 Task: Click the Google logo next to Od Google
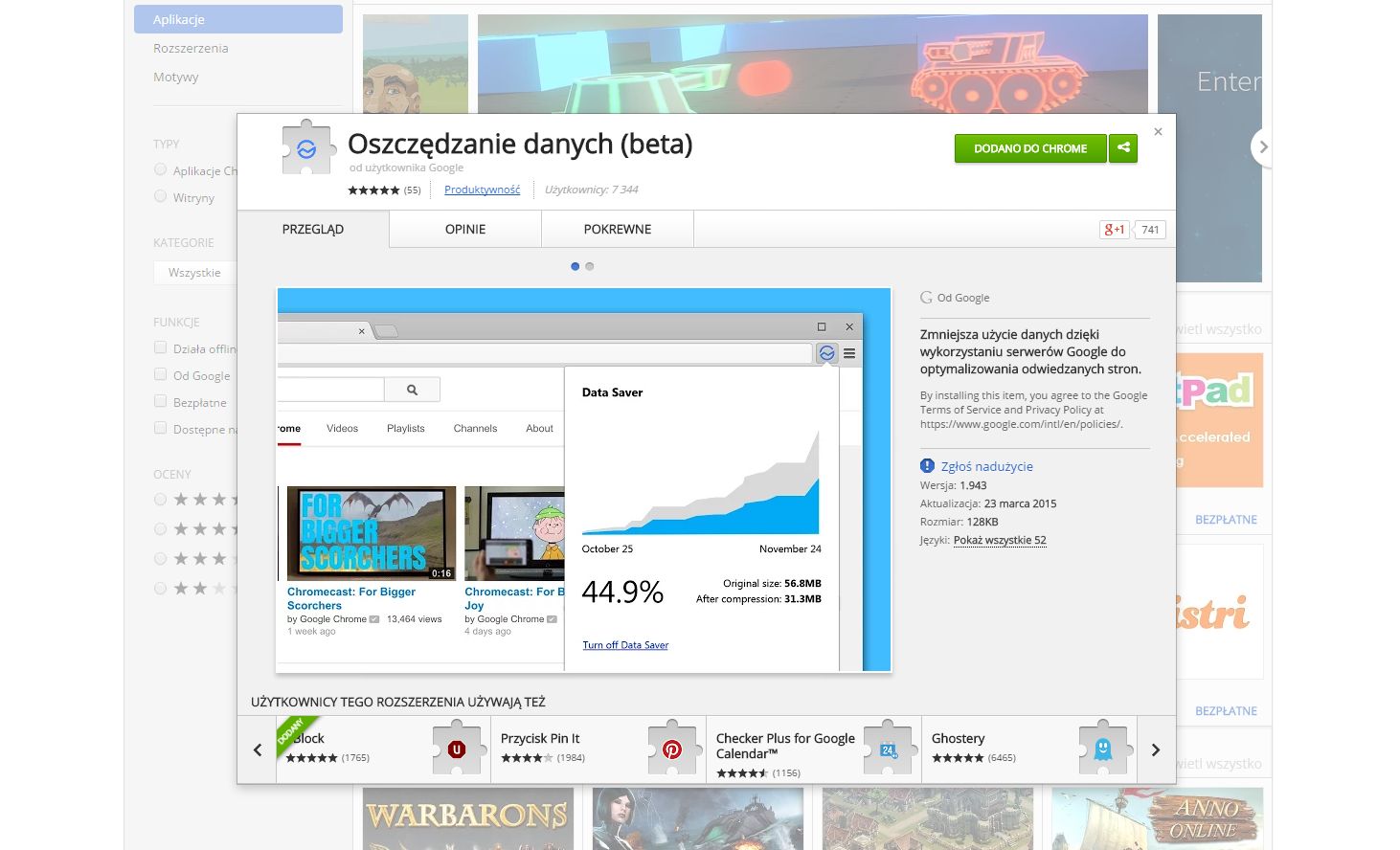(x=926, y=298)
